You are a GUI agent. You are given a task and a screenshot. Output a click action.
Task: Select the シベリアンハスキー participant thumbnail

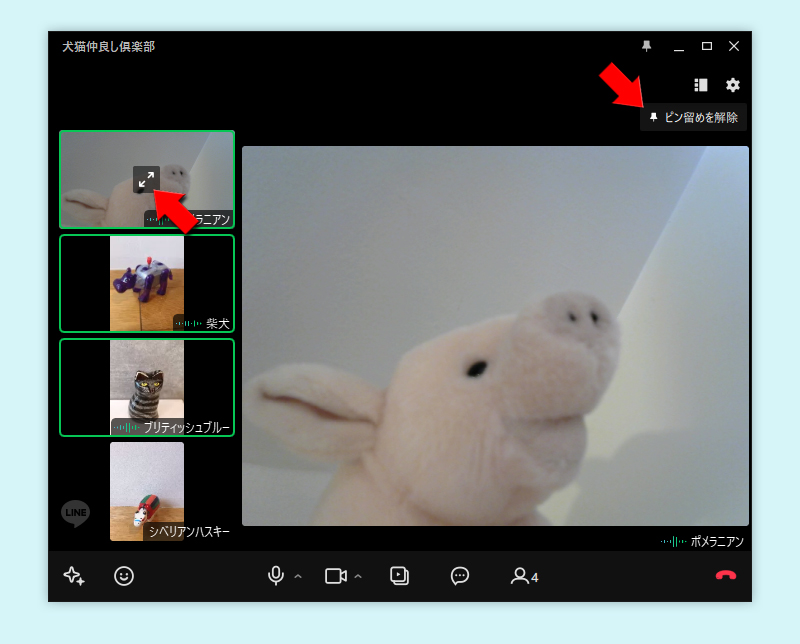coord(147,491)
